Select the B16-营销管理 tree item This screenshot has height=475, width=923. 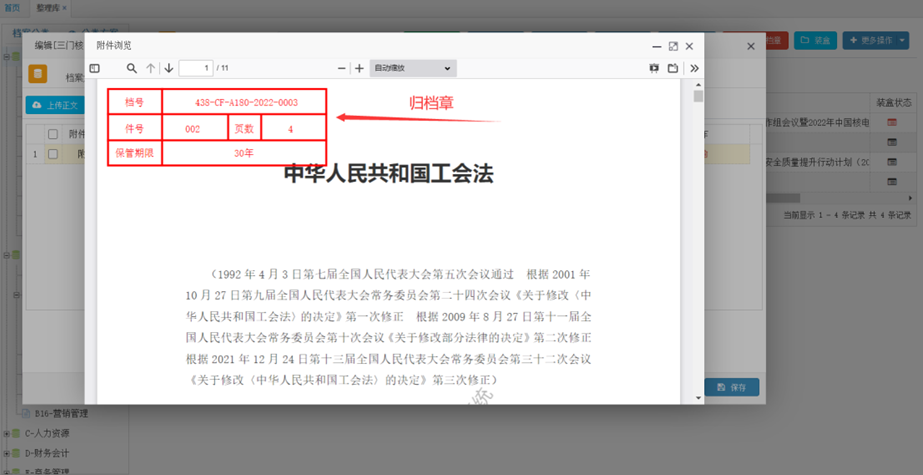[x=61, y=414]
